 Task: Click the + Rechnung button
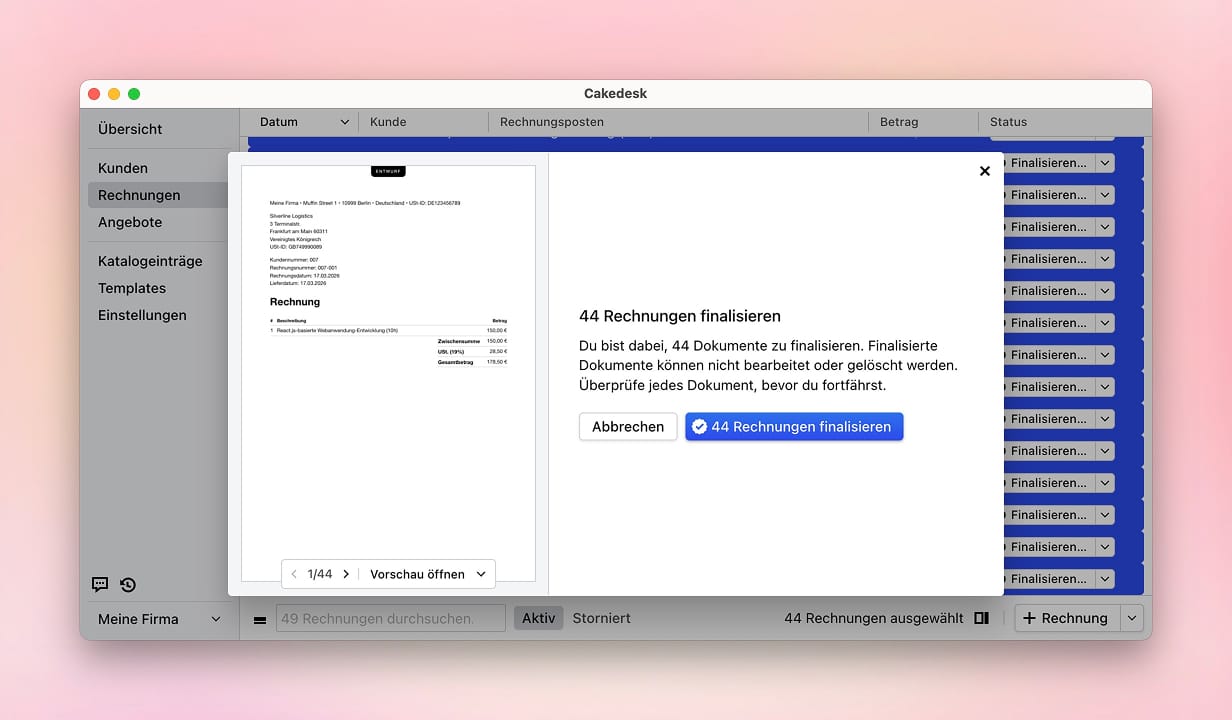(x=1067, y=618)
